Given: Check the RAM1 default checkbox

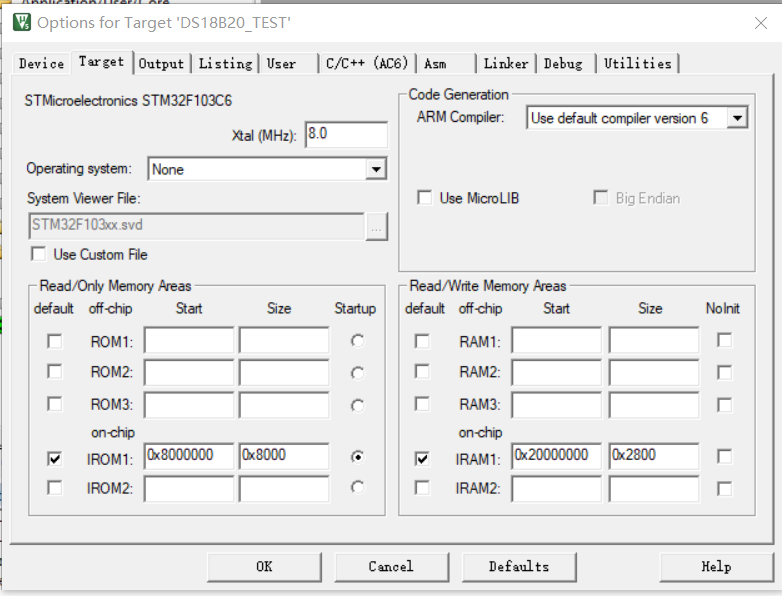Looking at the screenshot, I should 422,342.
